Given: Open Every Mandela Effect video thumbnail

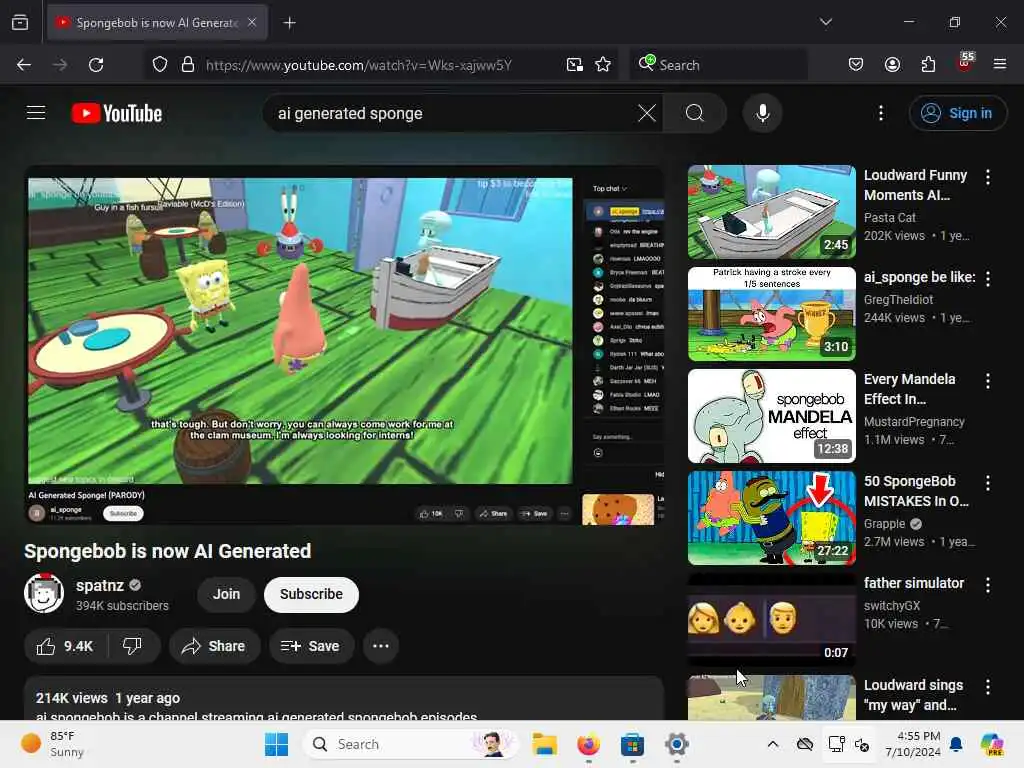Looking at the screenshot, I should (x=771, y=416).
